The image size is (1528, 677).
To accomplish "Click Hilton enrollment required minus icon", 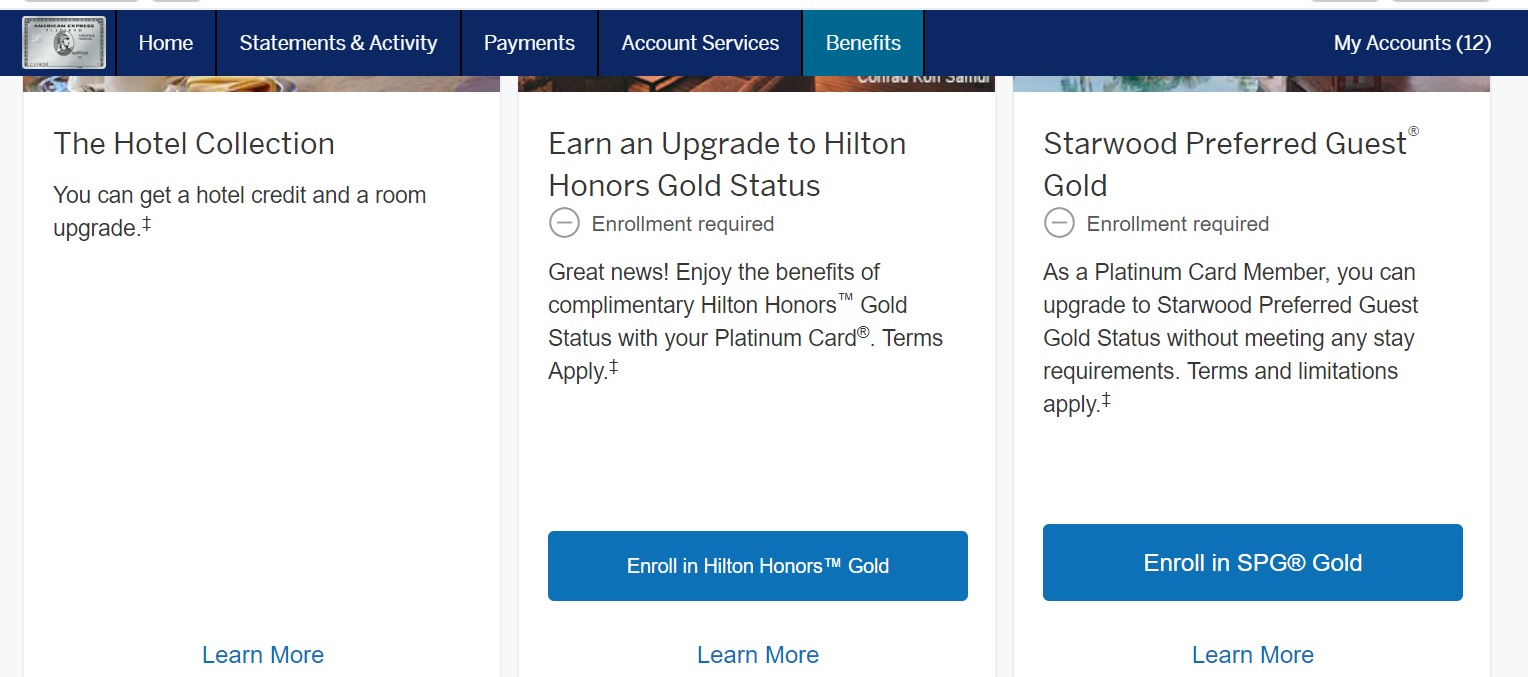I will 564,223.
